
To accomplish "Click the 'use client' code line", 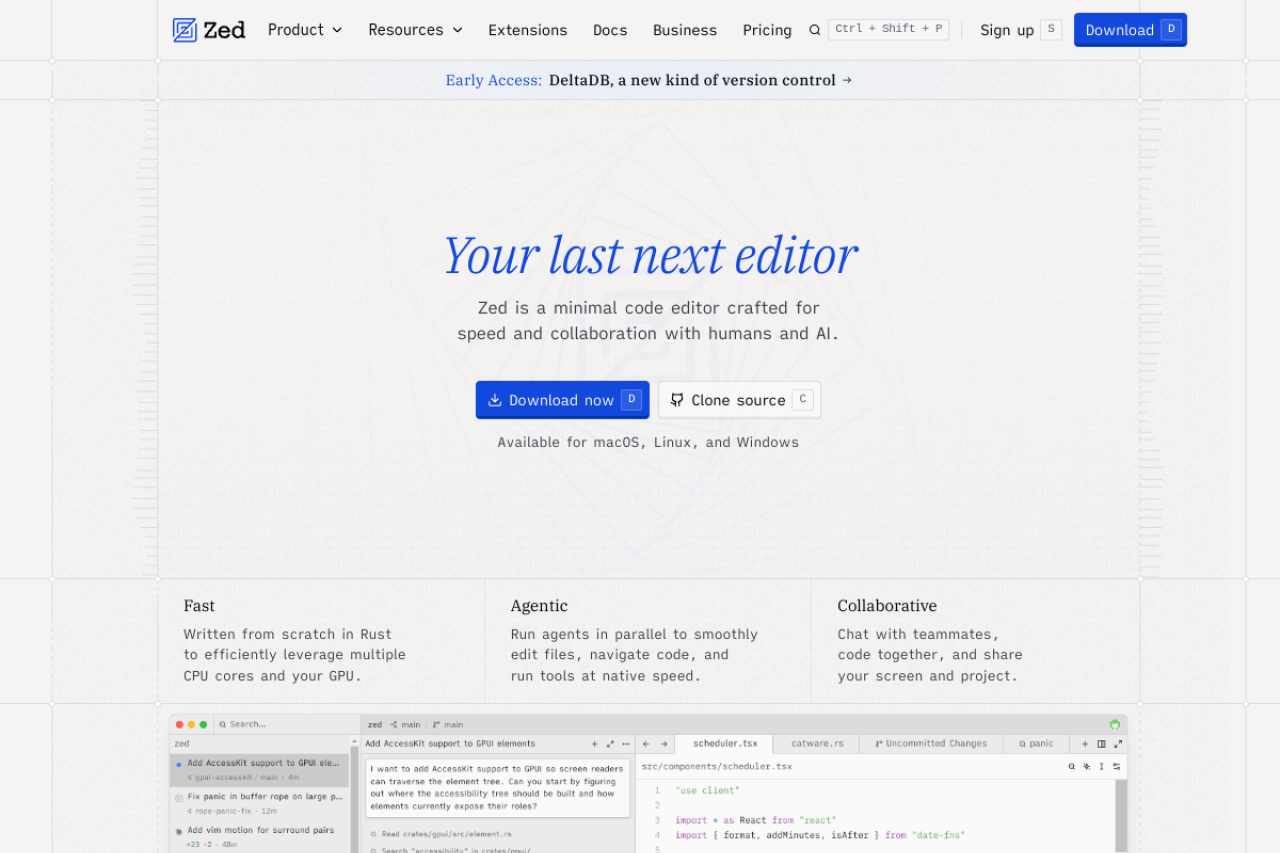I will pos(707,791).
